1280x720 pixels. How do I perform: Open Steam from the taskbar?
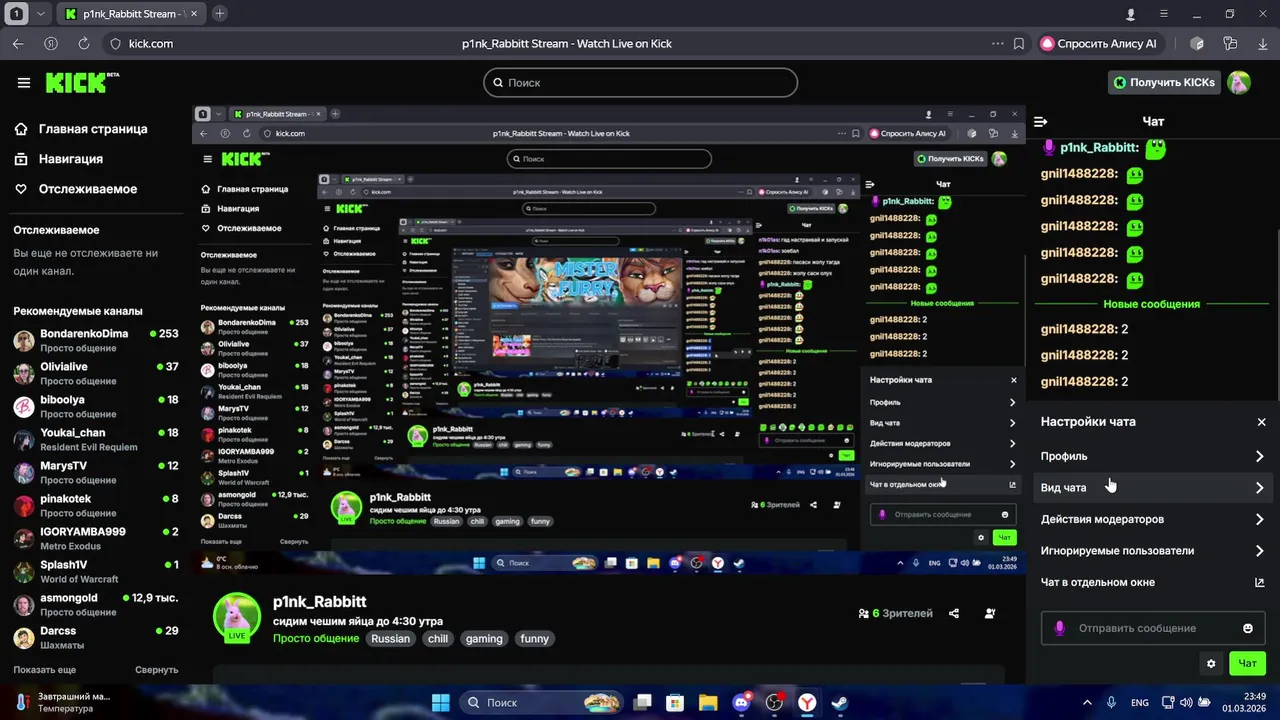(x=840, y=703)
